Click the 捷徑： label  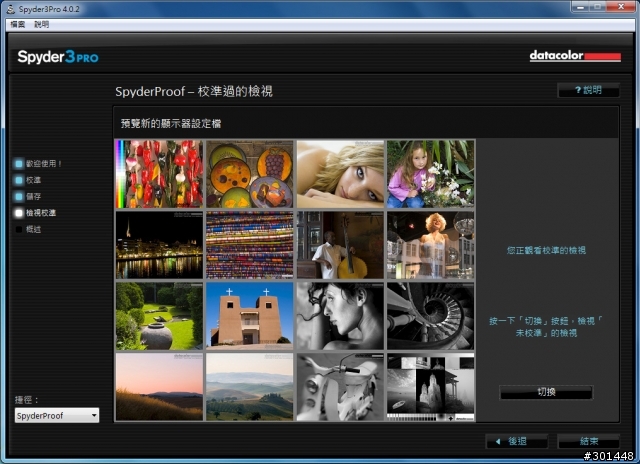(x=27, y=400)
